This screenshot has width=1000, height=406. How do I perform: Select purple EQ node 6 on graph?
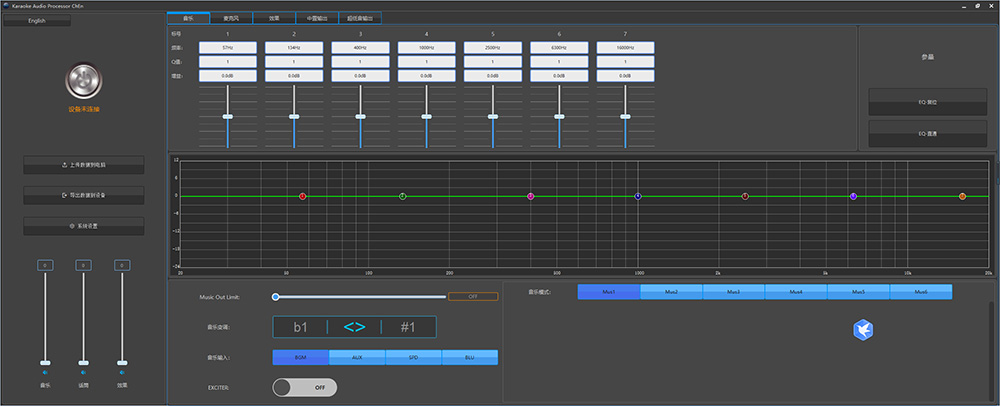click(853, 196)
